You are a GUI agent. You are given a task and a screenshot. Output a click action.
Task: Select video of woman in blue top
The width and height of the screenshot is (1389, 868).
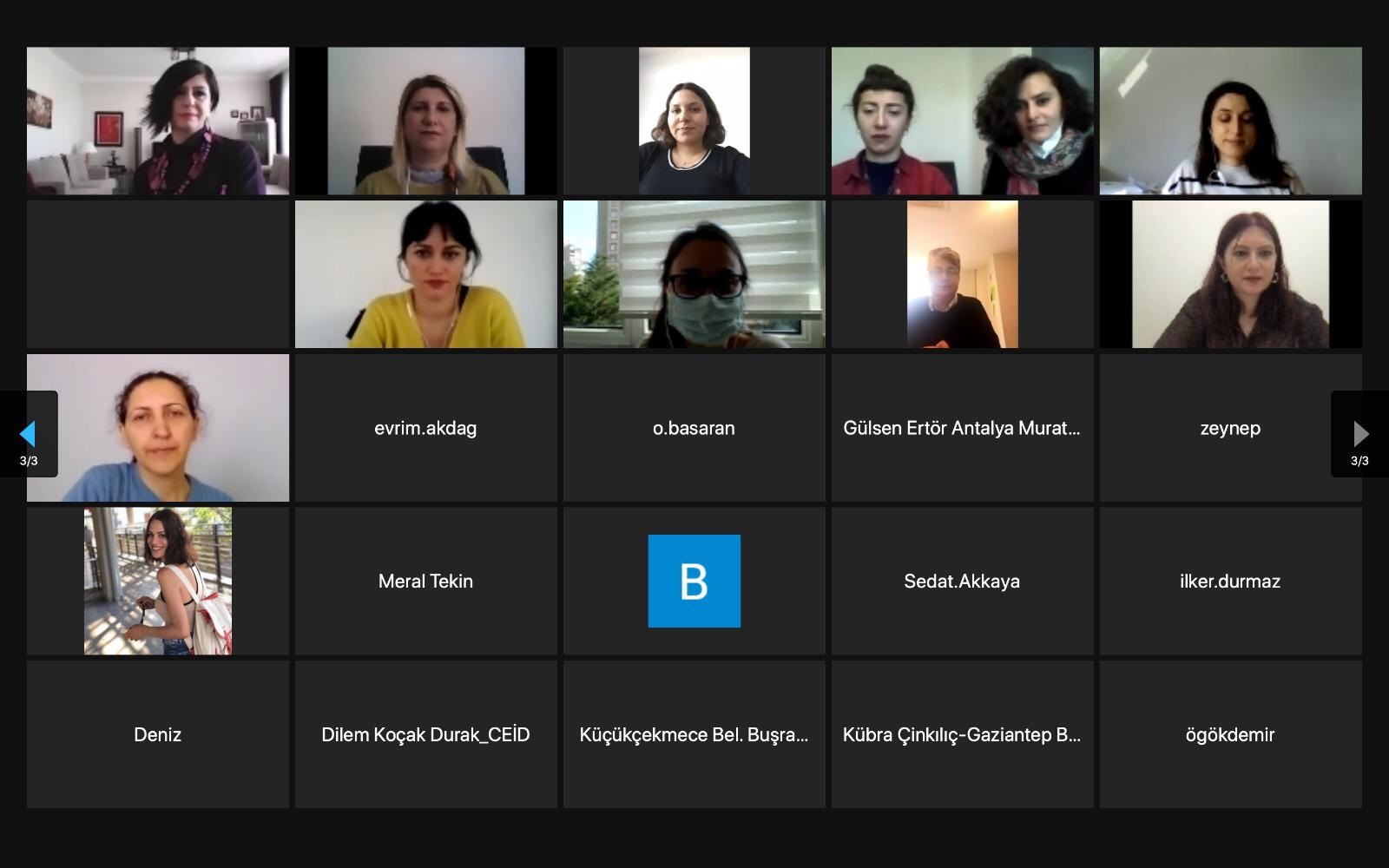[x=158, y=428]
